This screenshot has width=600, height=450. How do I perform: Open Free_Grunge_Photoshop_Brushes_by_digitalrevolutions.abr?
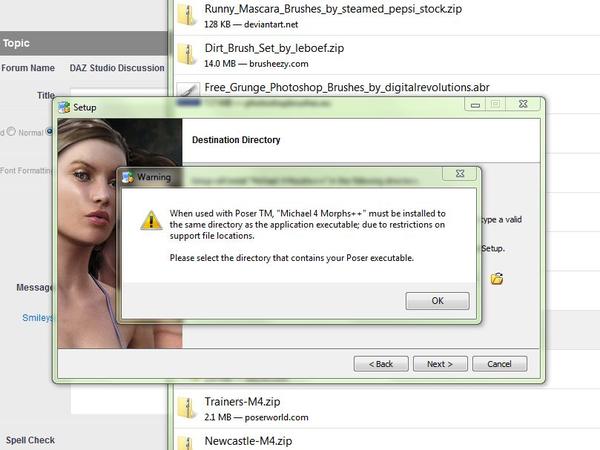pos(347,88)
